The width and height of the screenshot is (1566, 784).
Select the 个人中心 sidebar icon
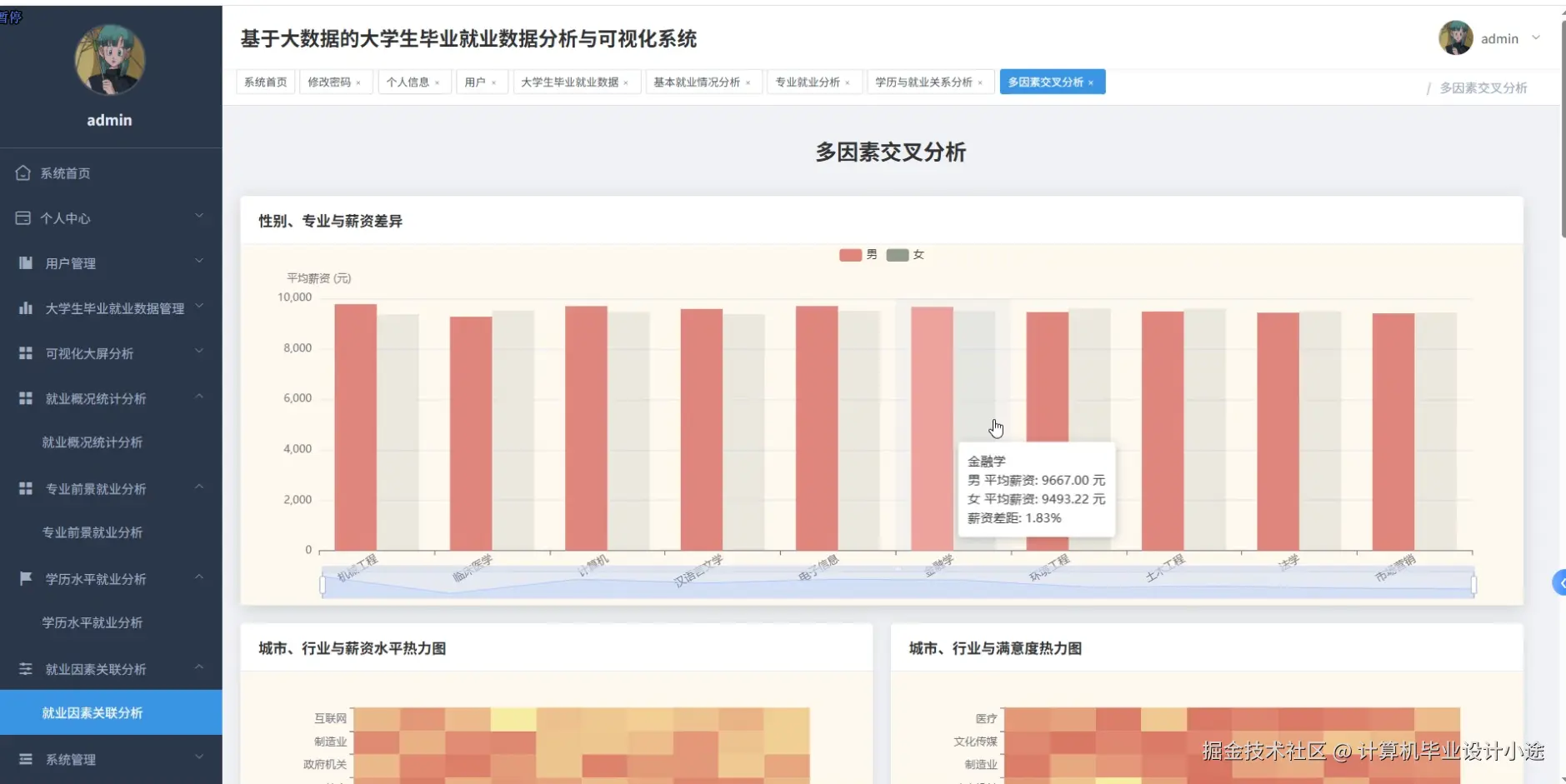pos(23,217)
